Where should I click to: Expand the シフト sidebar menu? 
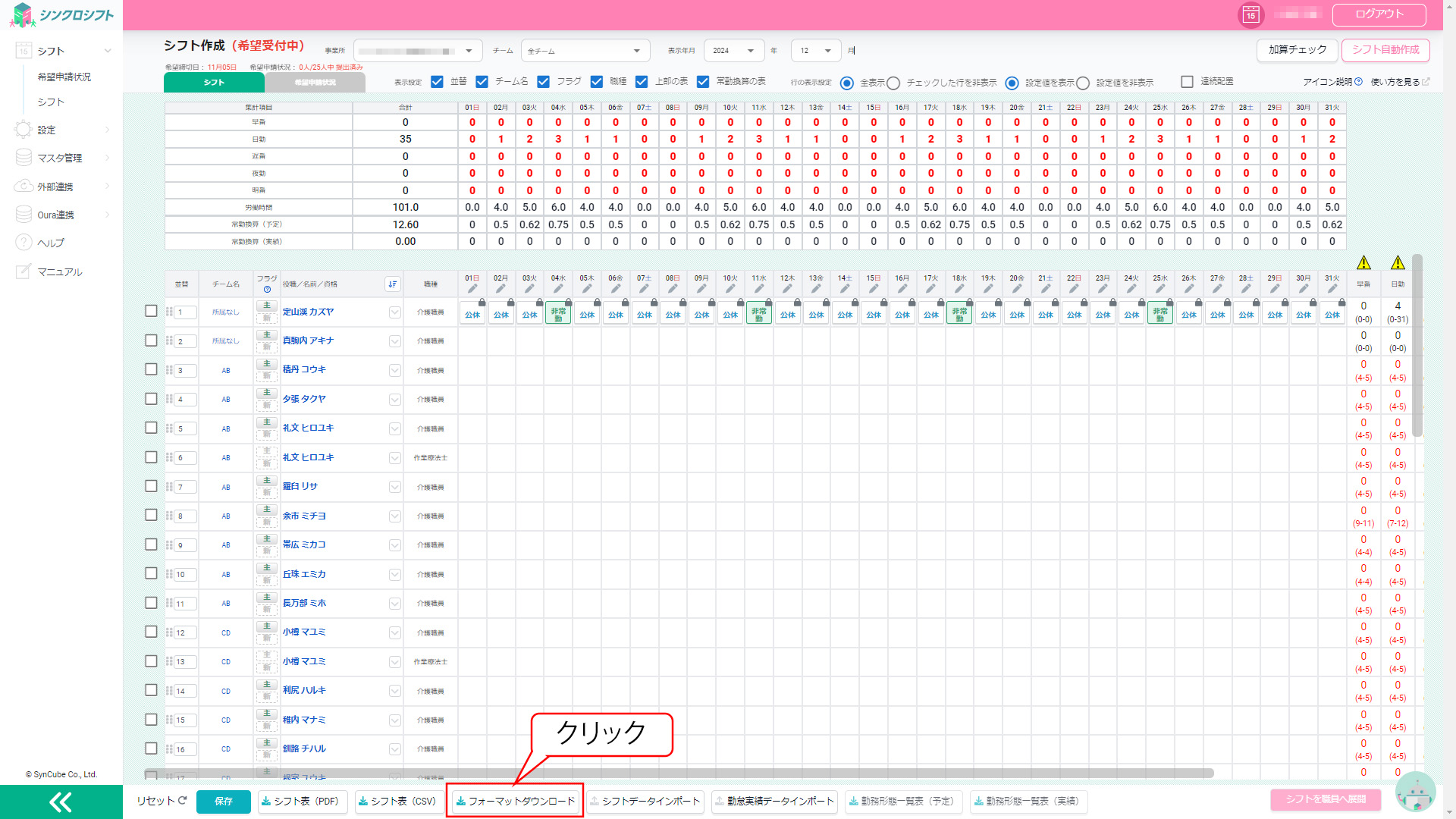click(64, 51)
